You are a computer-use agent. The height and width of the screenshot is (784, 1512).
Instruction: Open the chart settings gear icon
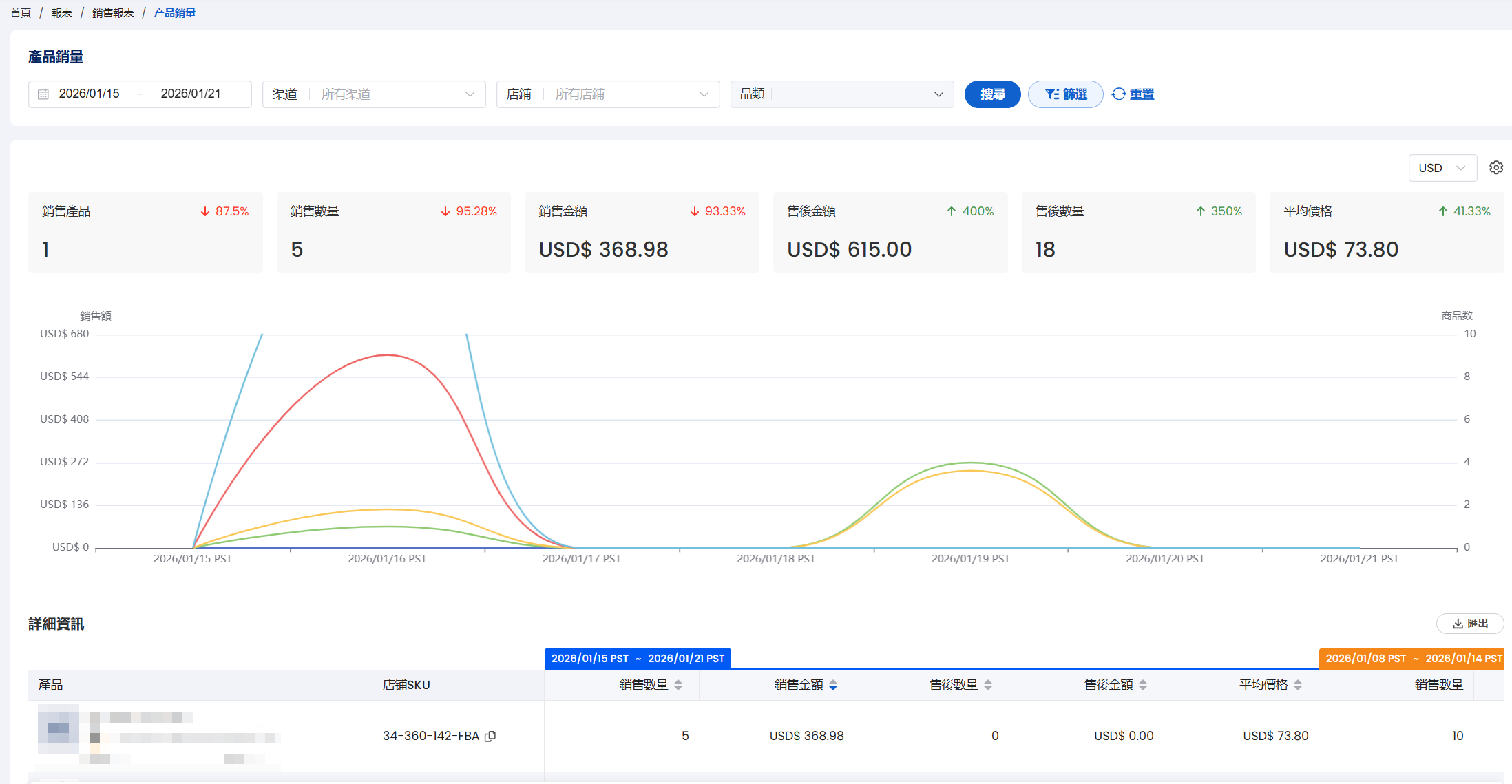tap(1495, 168)
